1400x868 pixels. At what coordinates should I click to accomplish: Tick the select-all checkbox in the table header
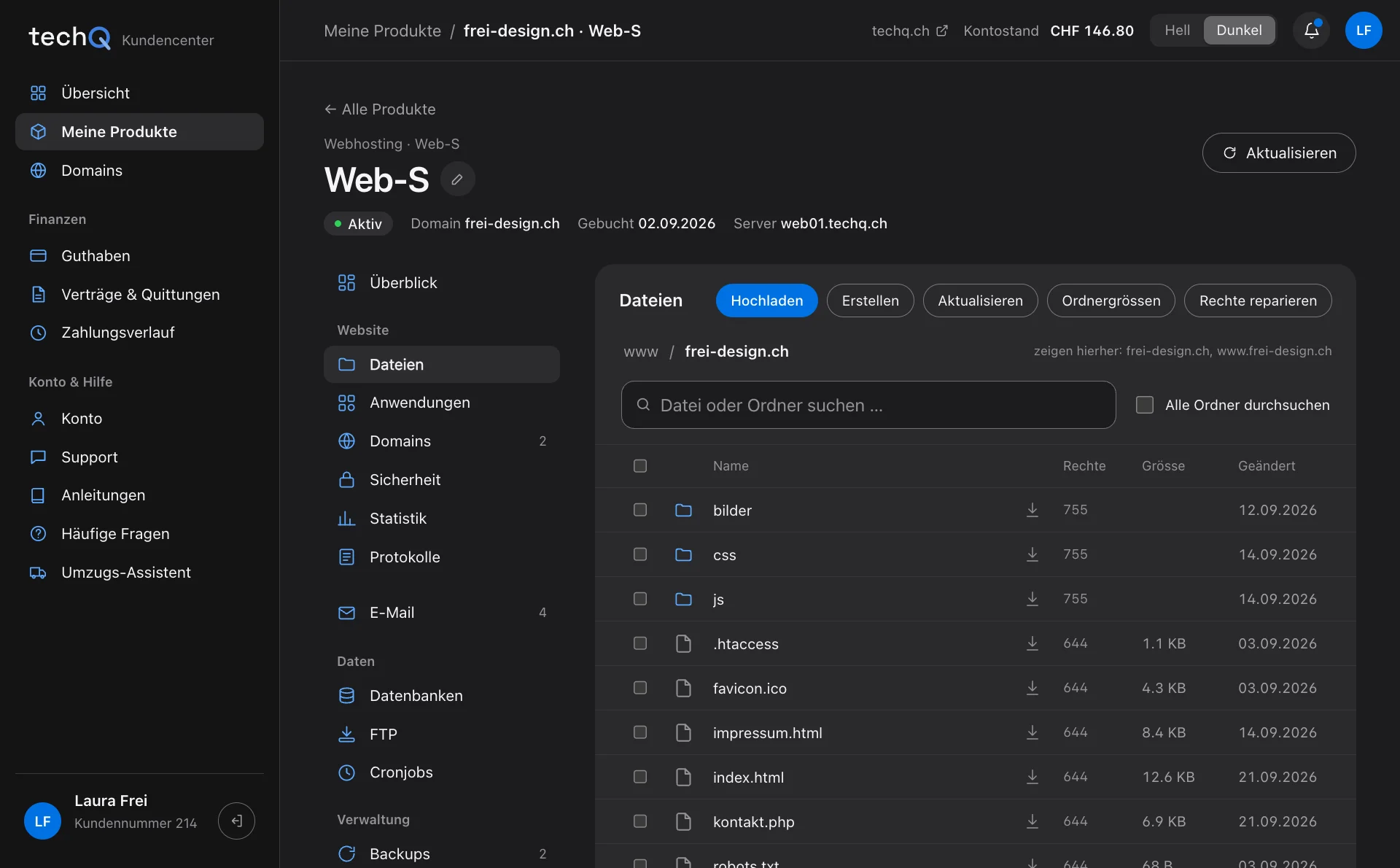point(640,465)
